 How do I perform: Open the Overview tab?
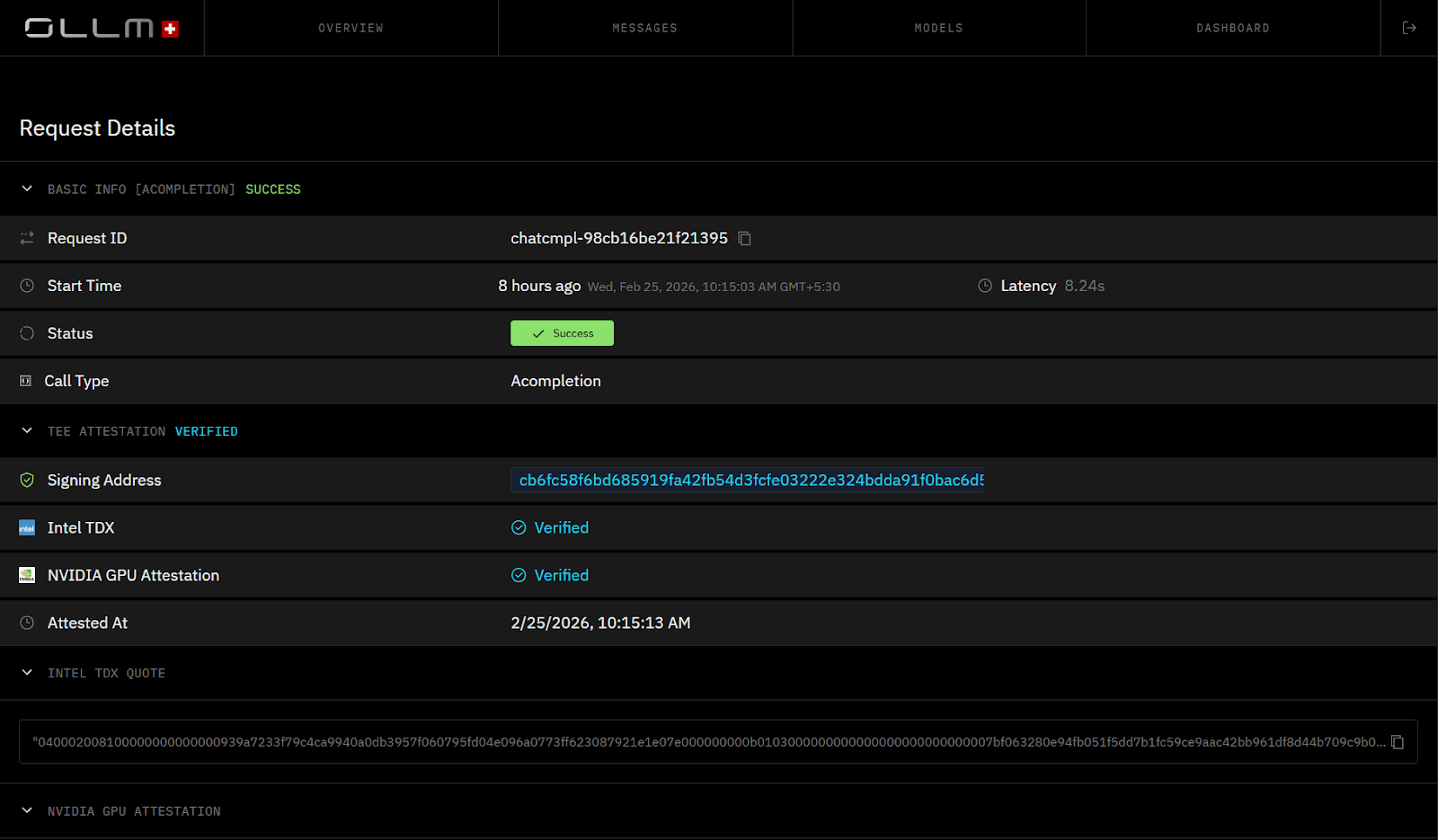pyautogui.click(x=351, y=28)
